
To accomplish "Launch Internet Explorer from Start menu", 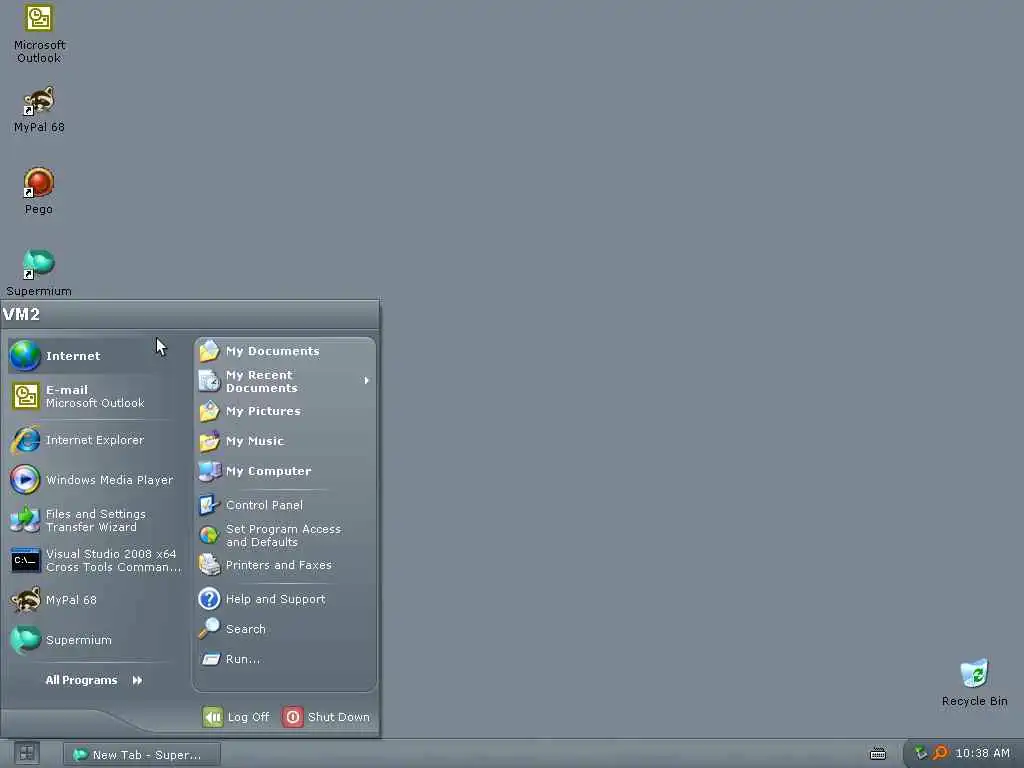I will click(96, 440).
